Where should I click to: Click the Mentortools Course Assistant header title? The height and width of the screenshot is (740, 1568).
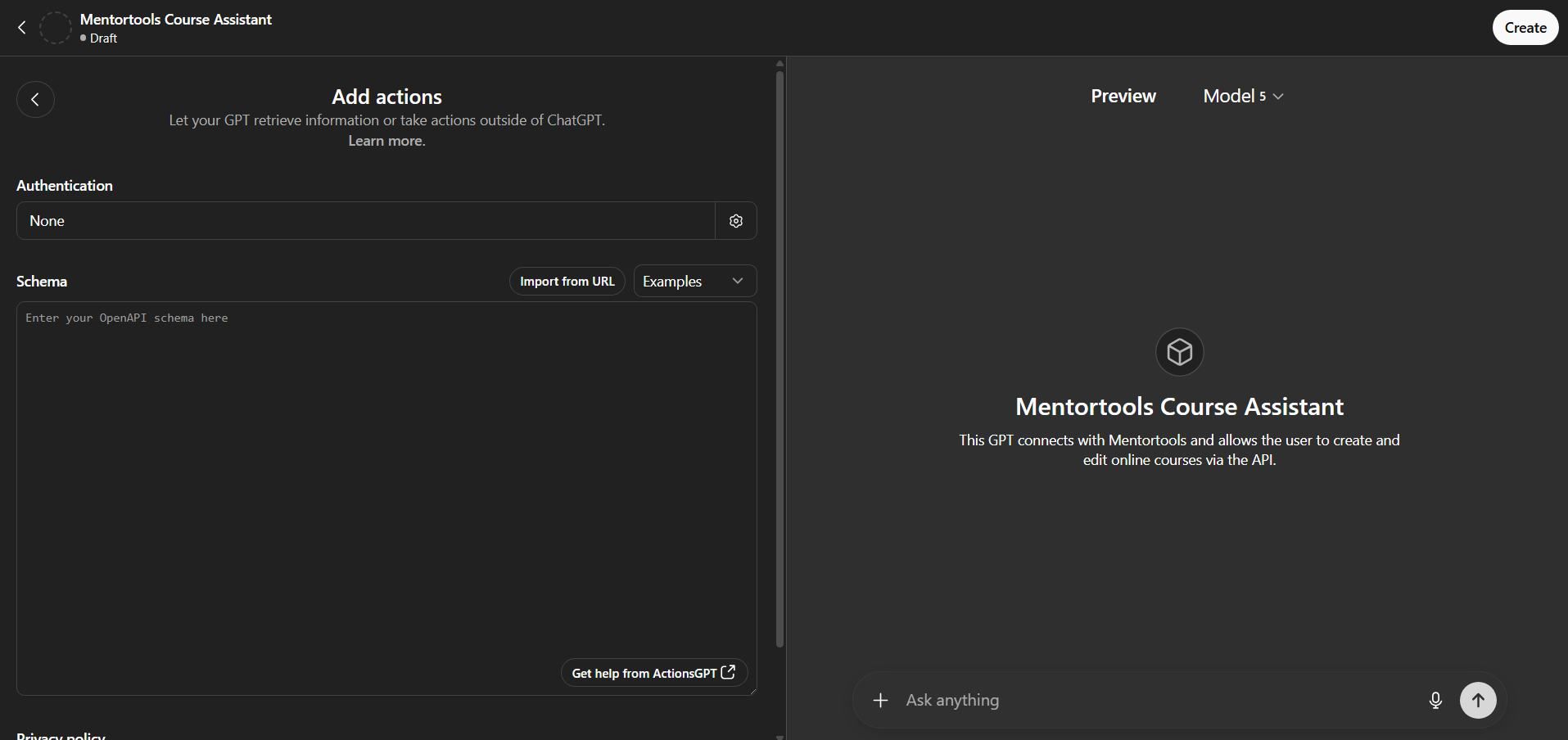pyautogui.click(x=176, y=20)
